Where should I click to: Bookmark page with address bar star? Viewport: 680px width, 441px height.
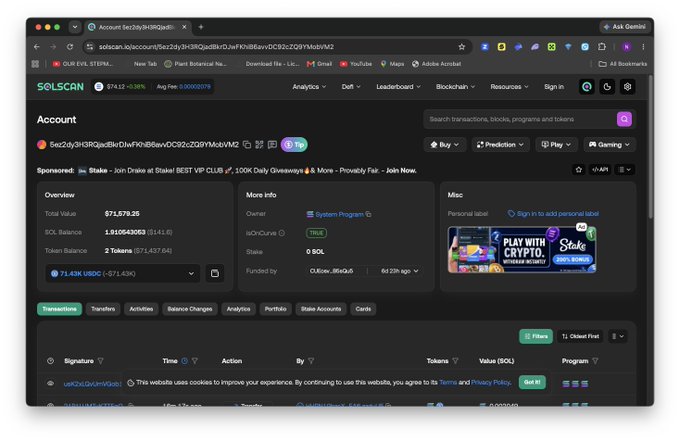[x=461, y=47]
